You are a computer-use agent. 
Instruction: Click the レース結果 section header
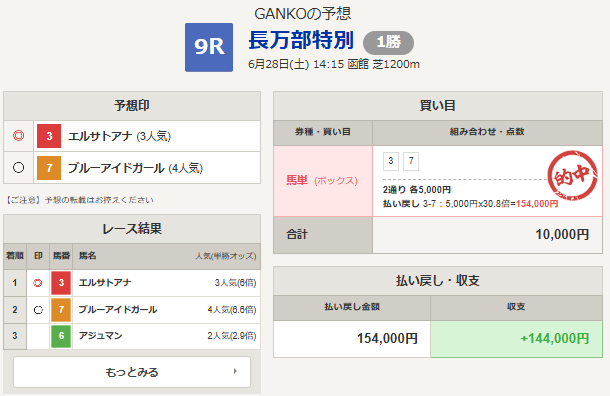coord(132,229)
